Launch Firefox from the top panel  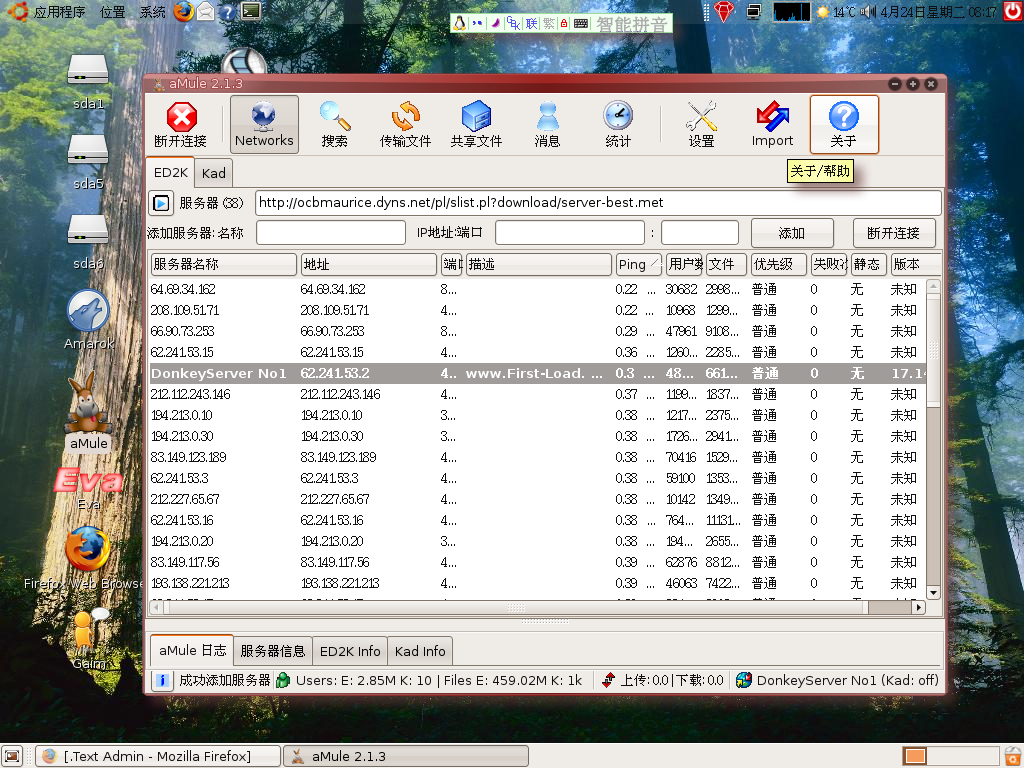point(184,11)
